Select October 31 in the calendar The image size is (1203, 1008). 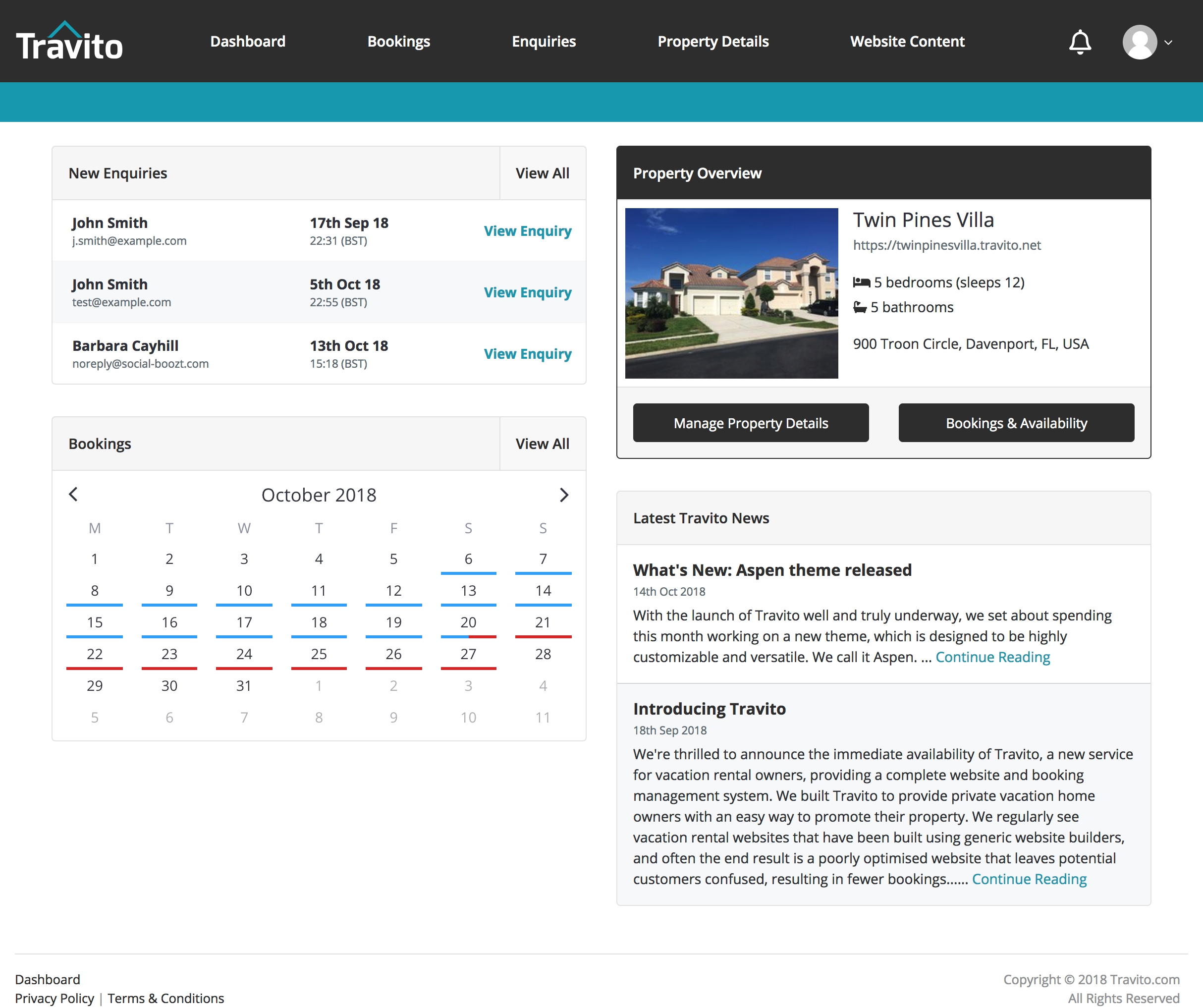[244, 685]
